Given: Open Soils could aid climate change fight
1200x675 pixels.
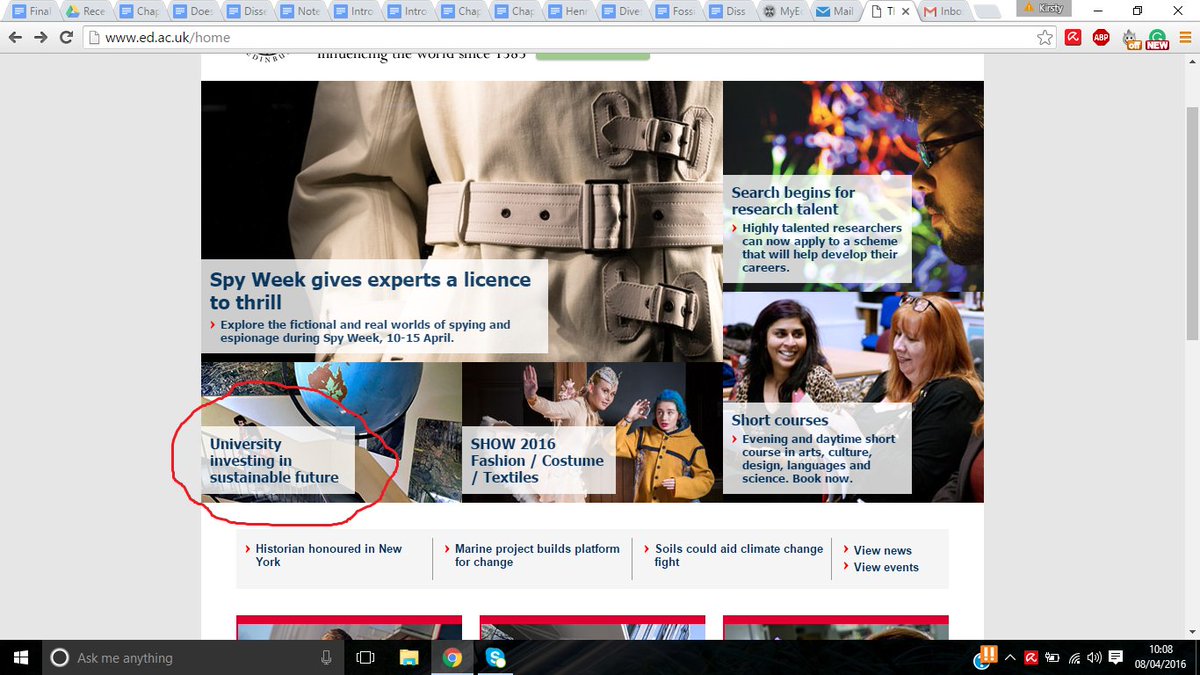Looking at the screenshot, I should coord(739,555).
